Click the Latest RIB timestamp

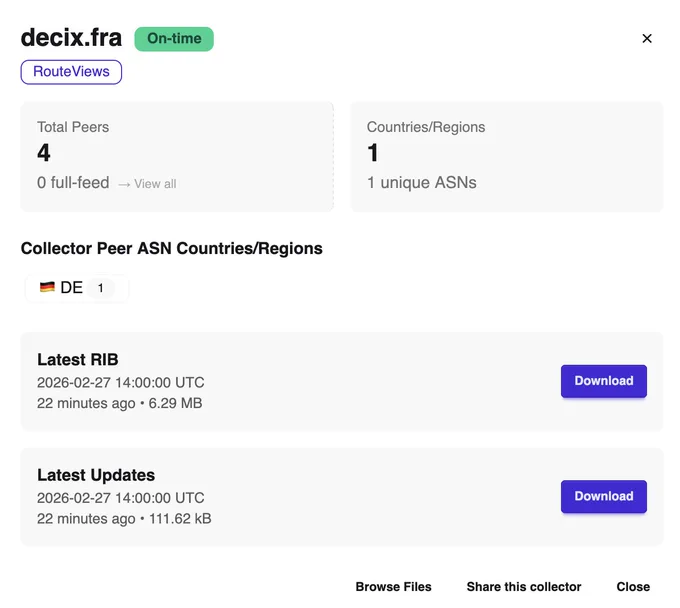(x=121, y=382)
